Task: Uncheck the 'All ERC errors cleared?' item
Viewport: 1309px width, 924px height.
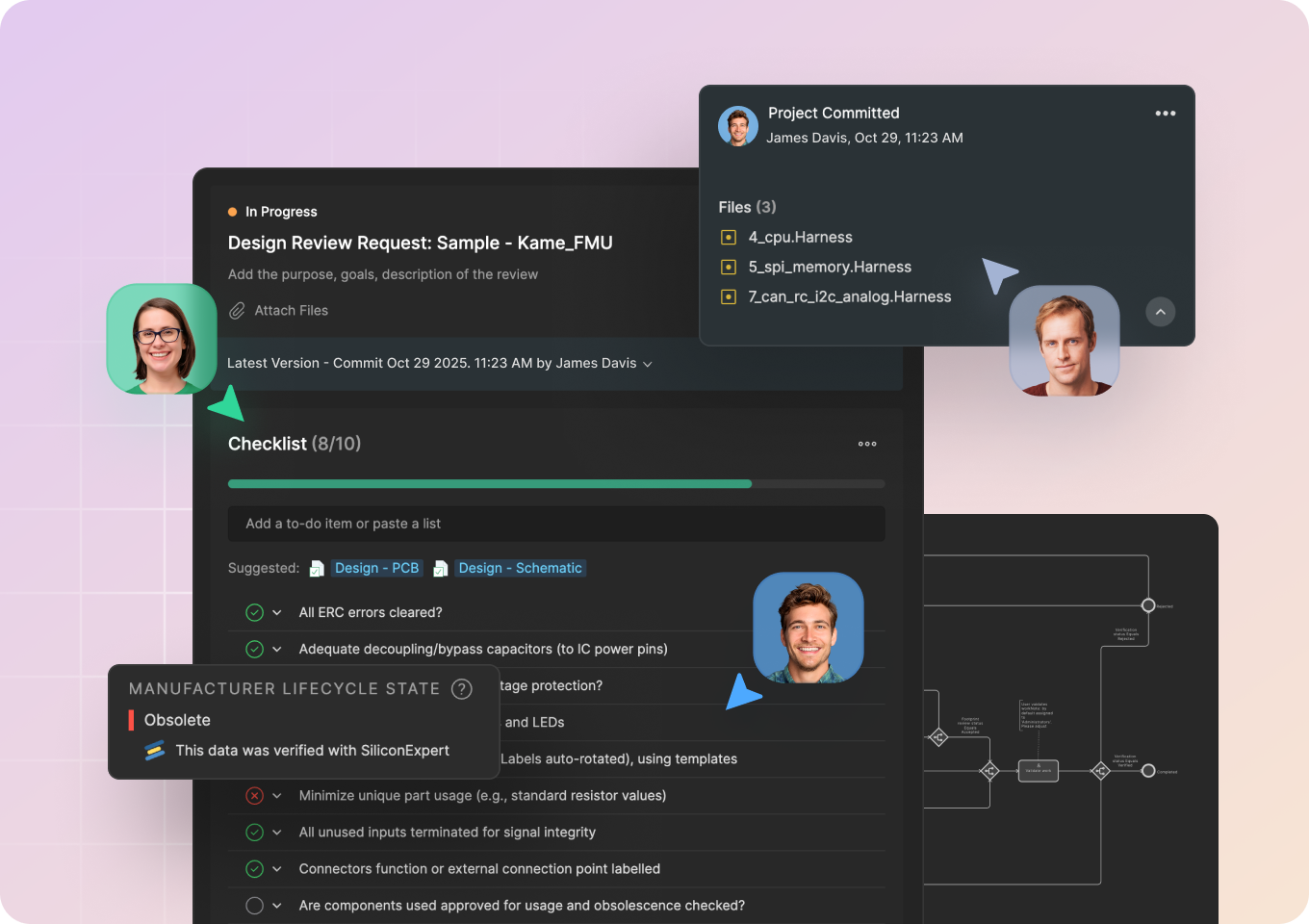Action: pos(254,612)
